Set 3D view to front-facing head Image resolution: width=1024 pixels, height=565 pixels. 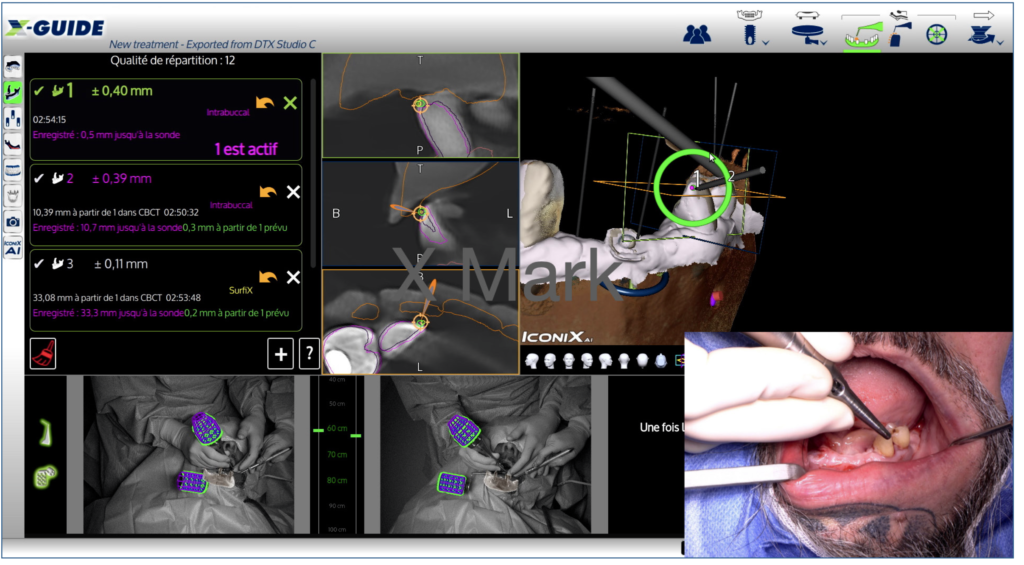pos(569,361)
